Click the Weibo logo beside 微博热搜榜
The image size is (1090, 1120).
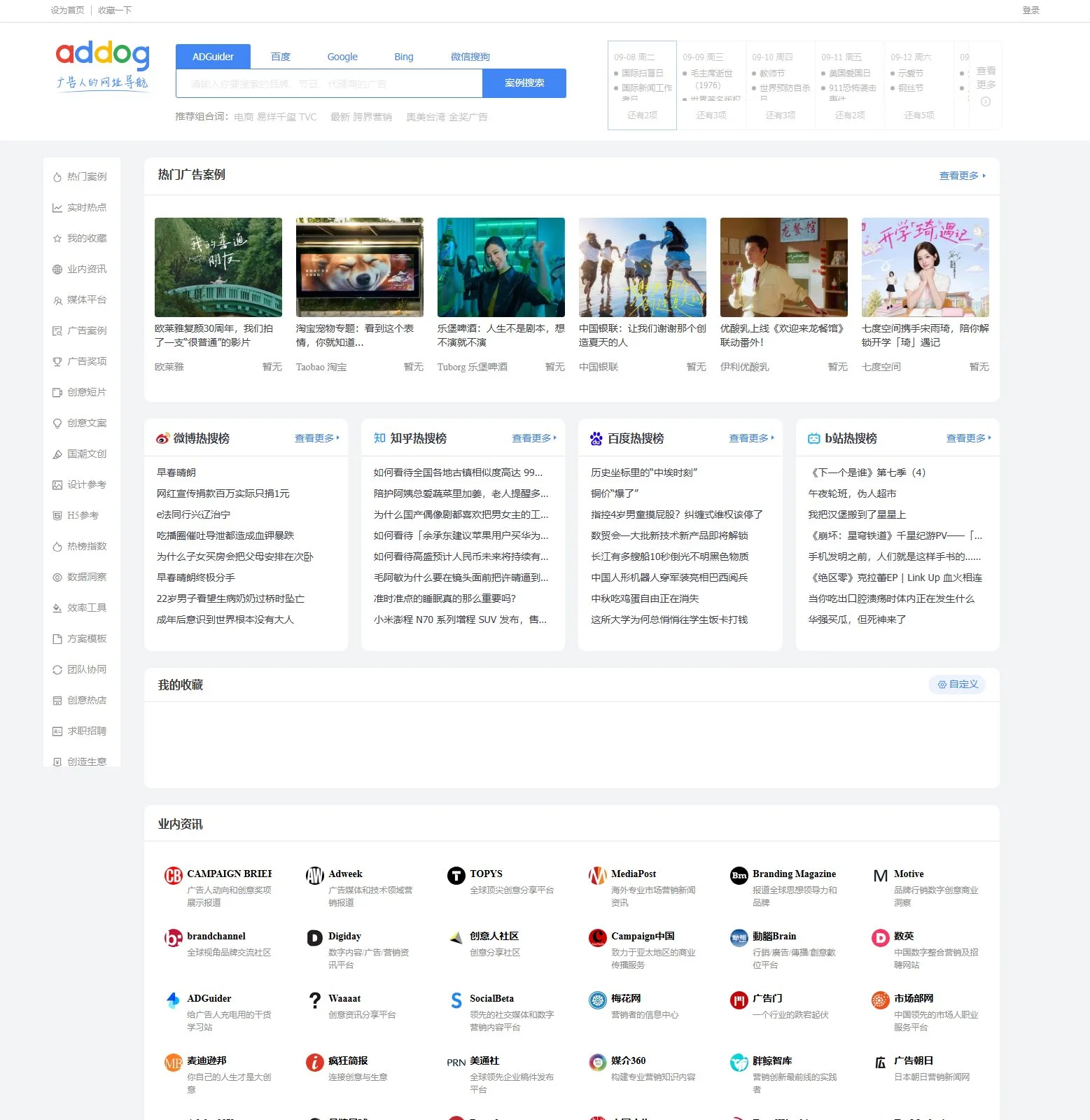(x=162, y=438)
